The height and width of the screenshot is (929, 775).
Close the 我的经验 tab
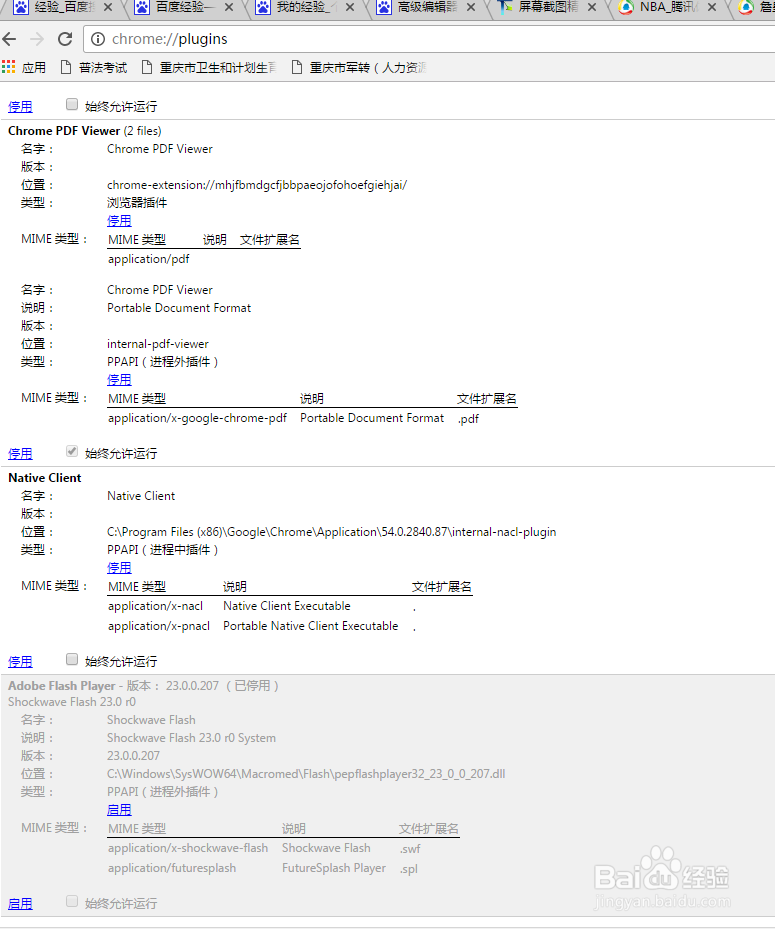pos(350,7)
